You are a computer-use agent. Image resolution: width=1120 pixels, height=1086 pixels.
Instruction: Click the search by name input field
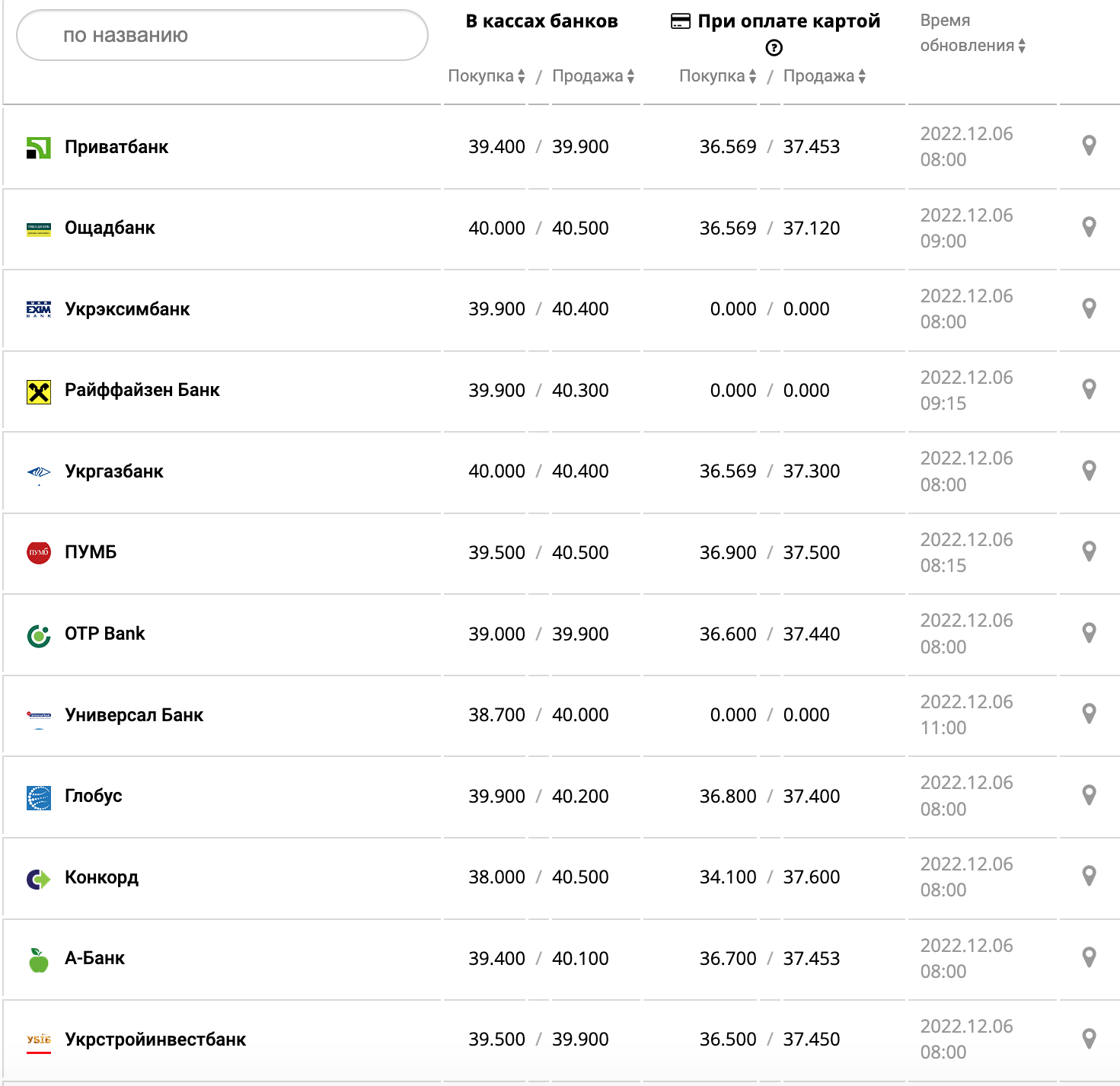click(x=222, y=35)
